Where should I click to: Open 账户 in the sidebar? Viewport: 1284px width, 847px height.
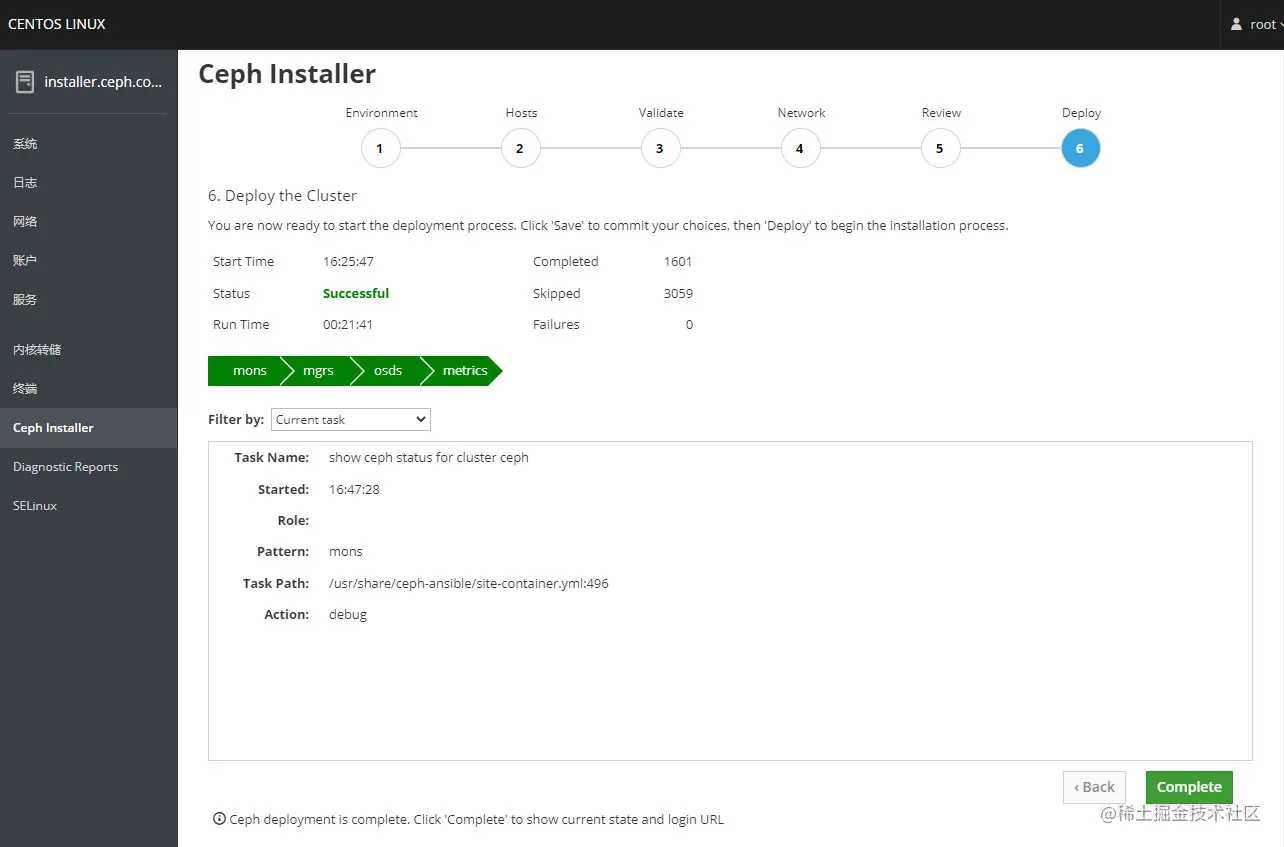89,261
